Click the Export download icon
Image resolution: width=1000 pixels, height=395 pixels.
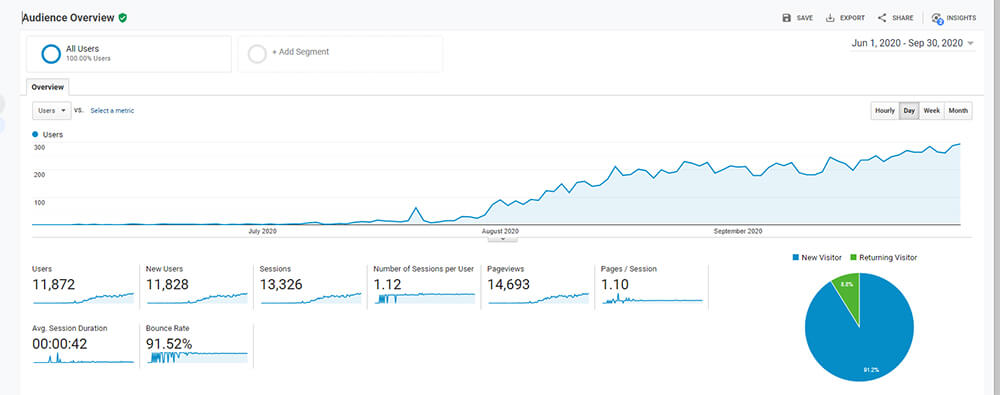[x=830, y=18]
